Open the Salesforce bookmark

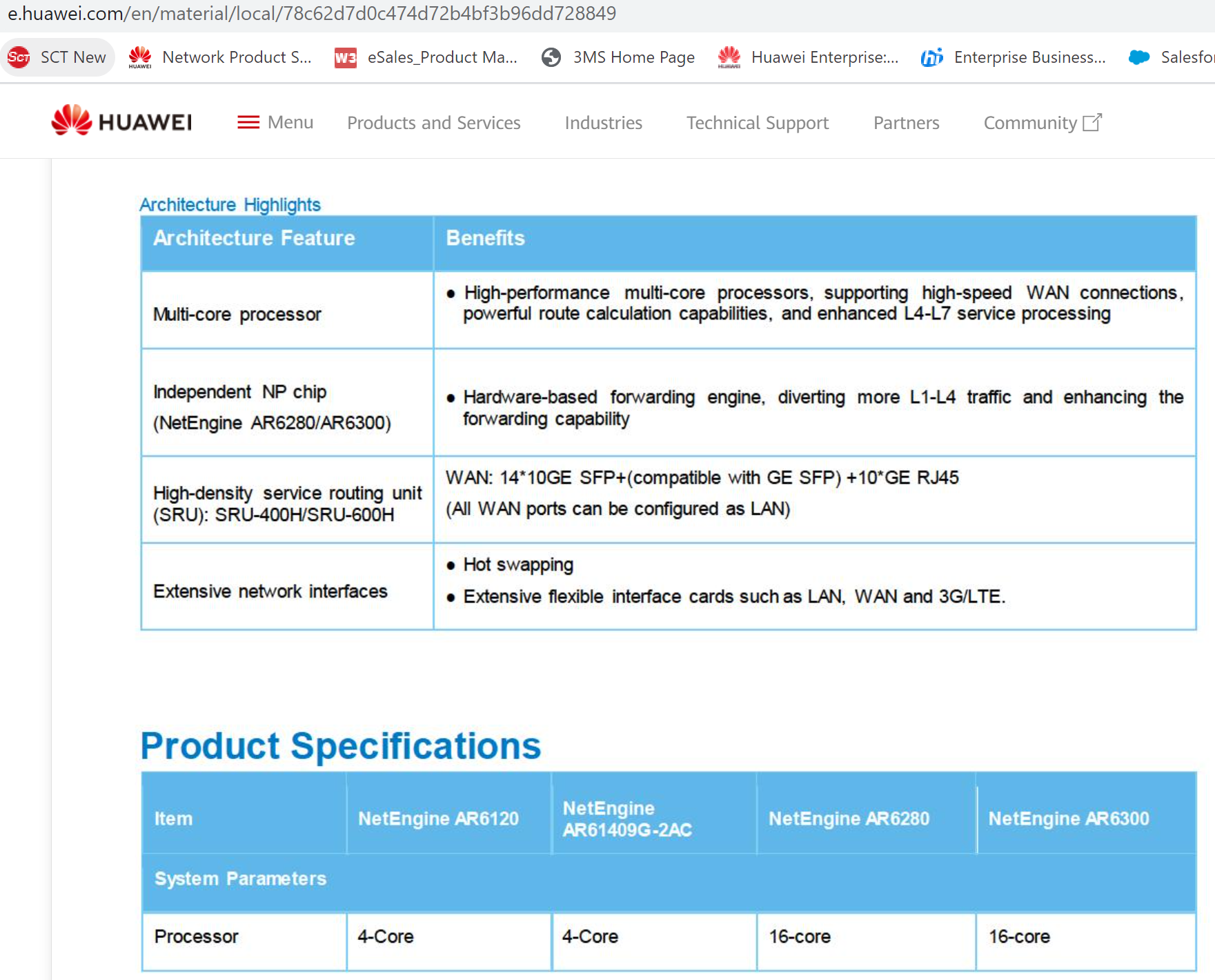point(1171,57)
